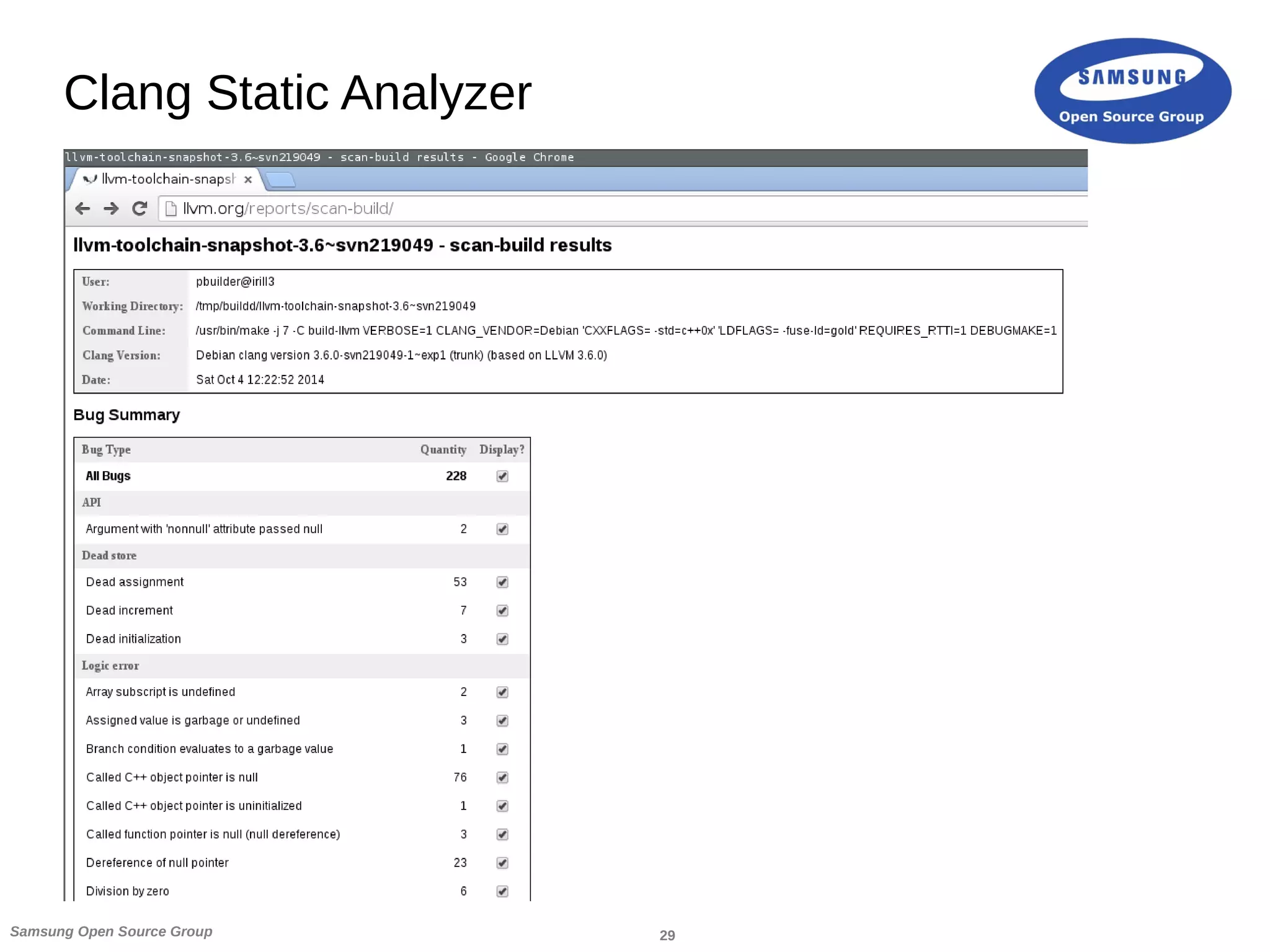
Task: Click the 'Clang Static Analyzer' slide title
Action: (x=298, y=93)
